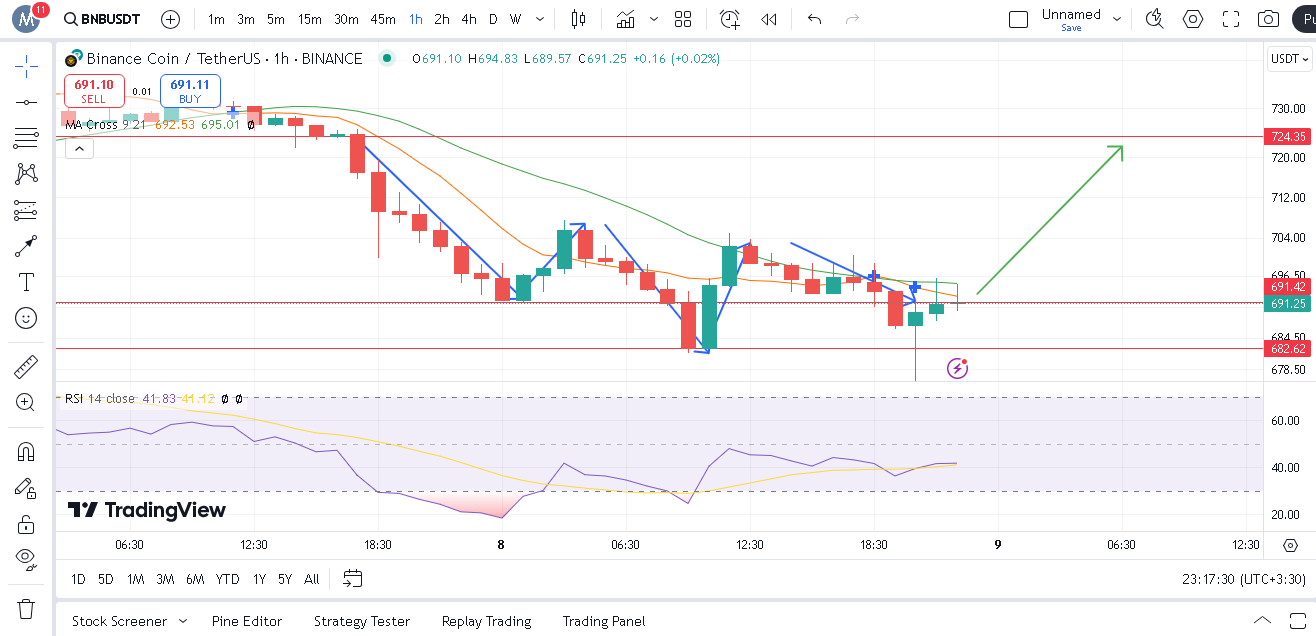1316x636 pixels.
Task: Hide all drawings with eye icon
Action: pos(26,558)
